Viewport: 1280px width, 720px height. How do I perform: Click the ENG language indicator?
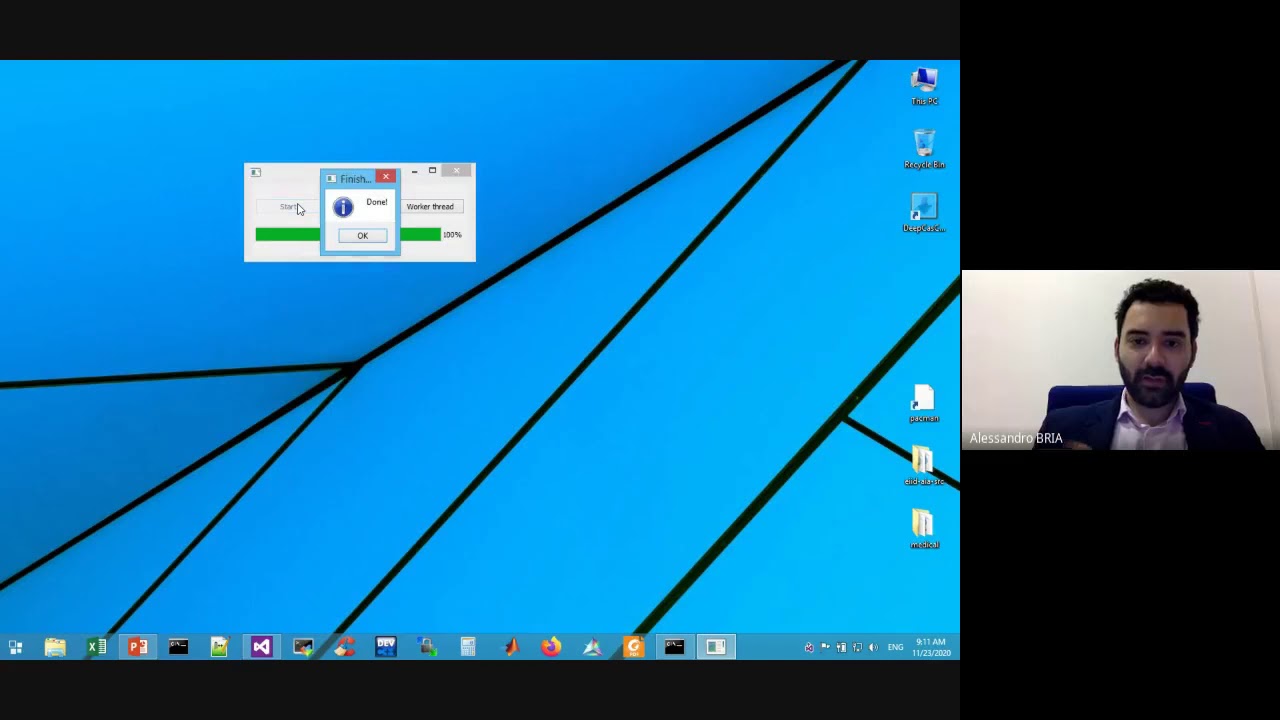pyautogui.click(x=895, y=648)
